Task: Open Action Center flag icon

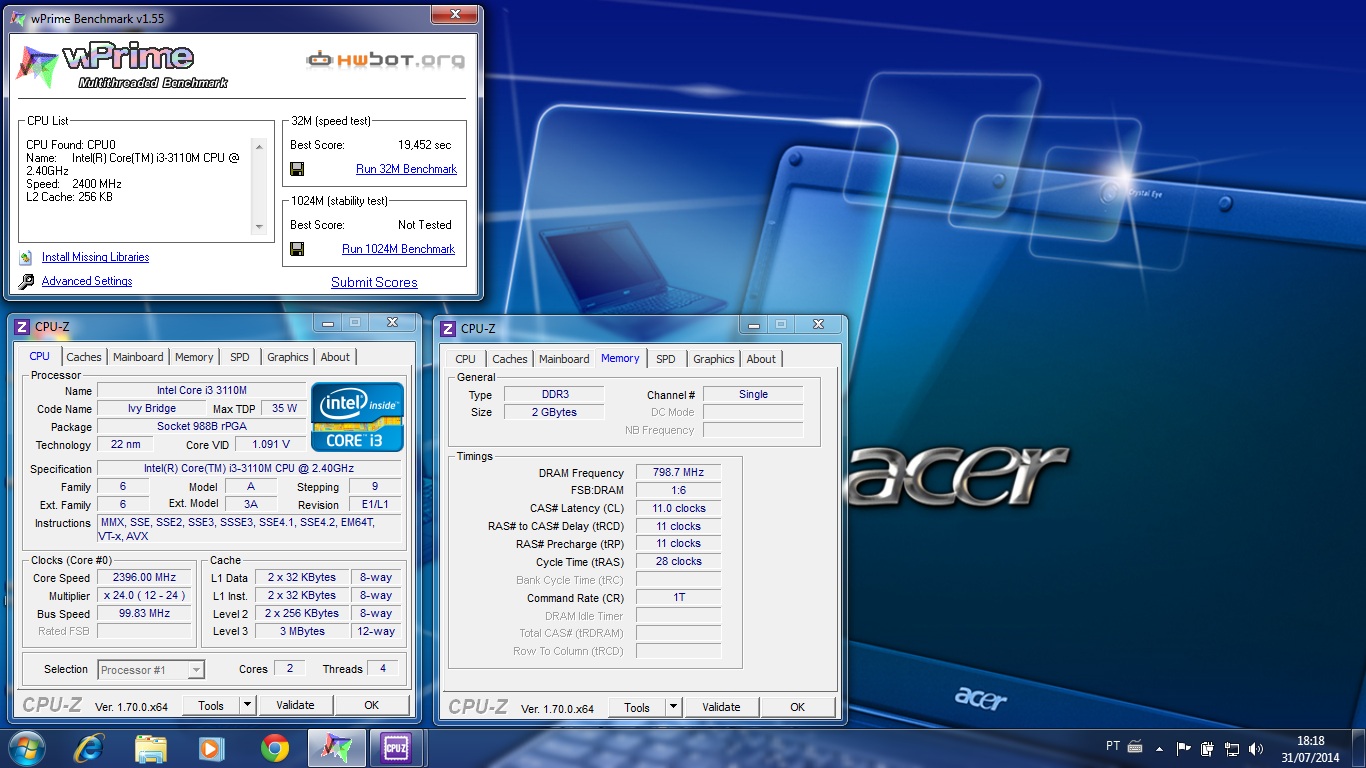Action: tap(1184, 748)
